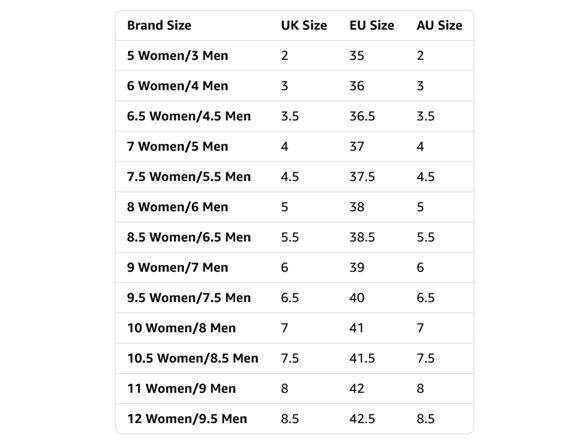
Task: Click the 11 Women/9 Men brand size
Action: 182,388
